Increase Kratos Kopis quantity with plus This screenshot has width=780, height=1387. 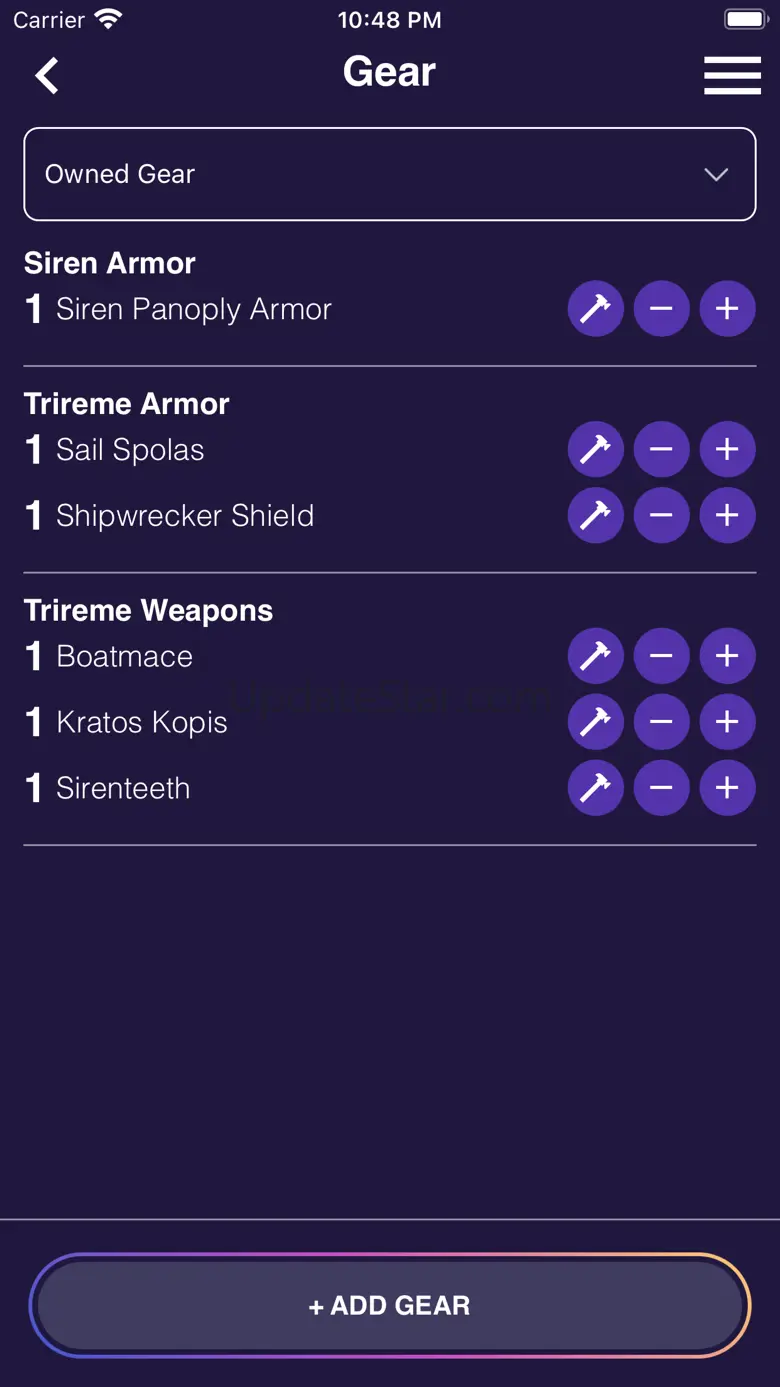click(x=727, y=722)
